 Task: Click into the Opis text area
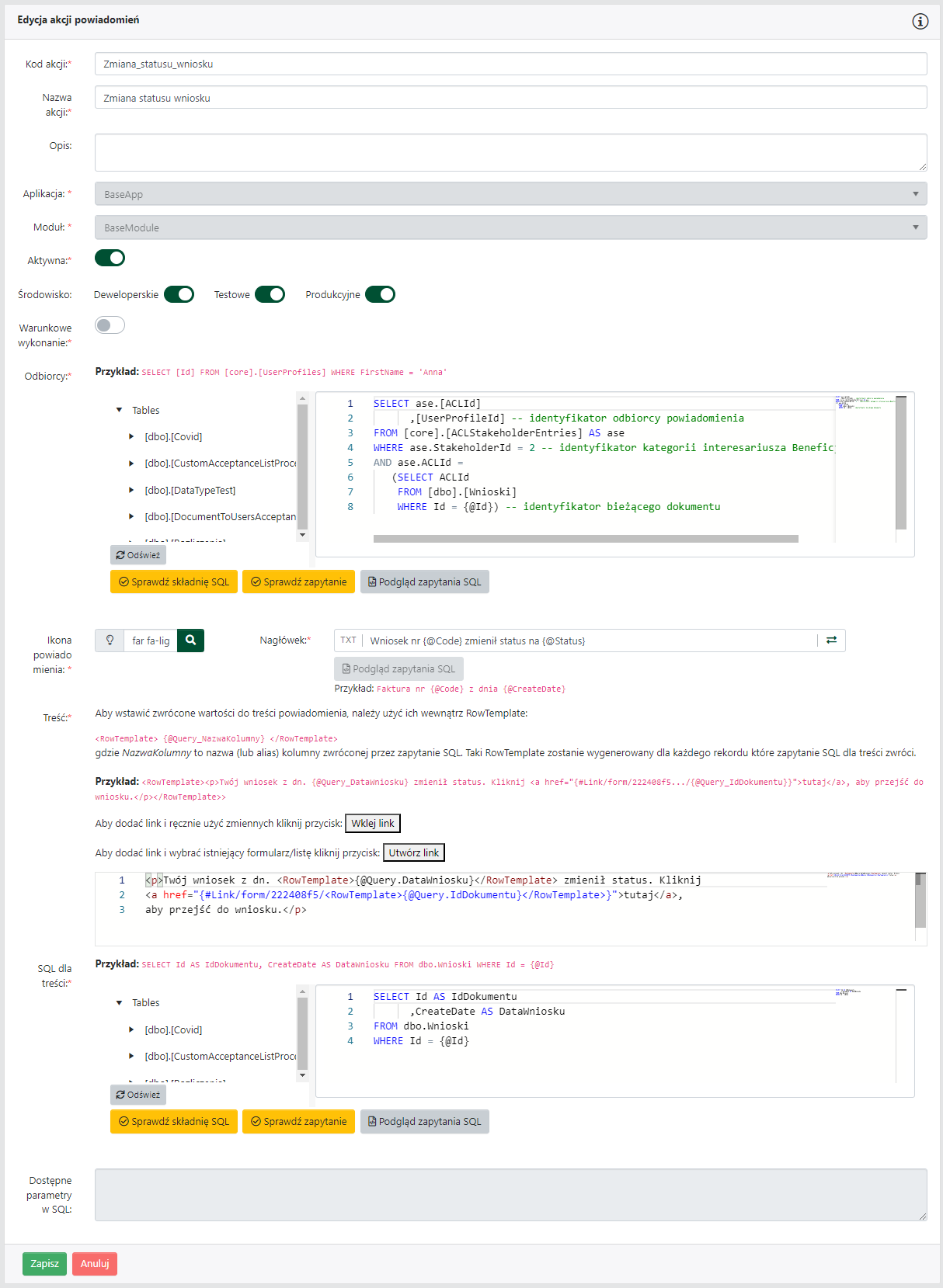(x=510, y=152)
